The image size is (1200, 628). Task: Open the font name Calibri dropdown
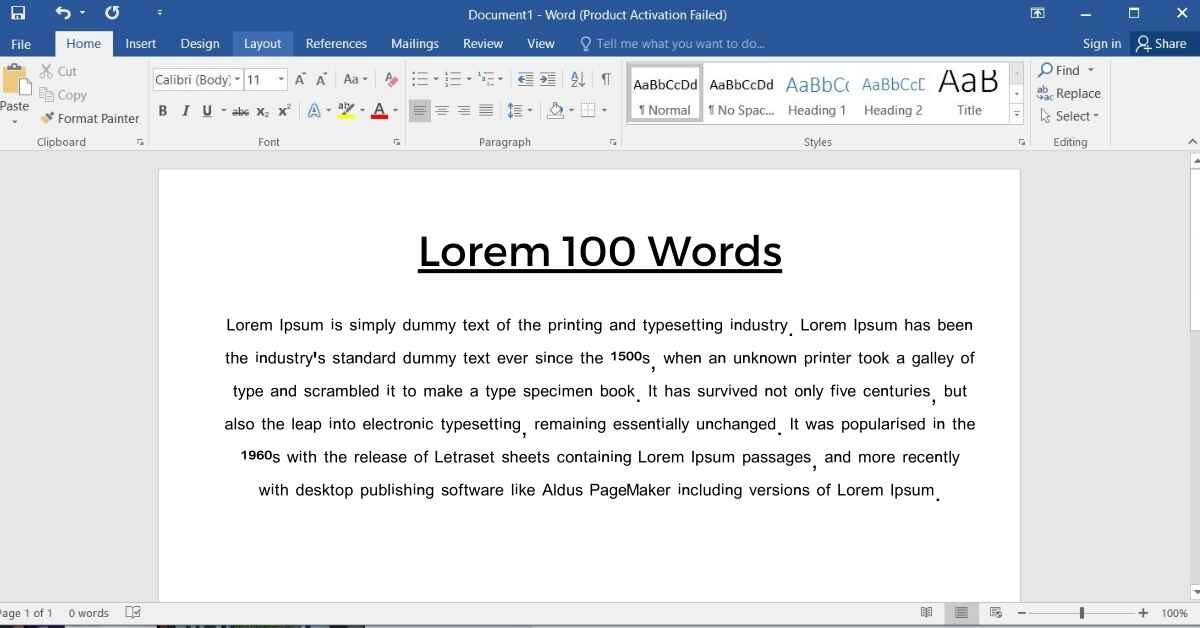(237, 80)
